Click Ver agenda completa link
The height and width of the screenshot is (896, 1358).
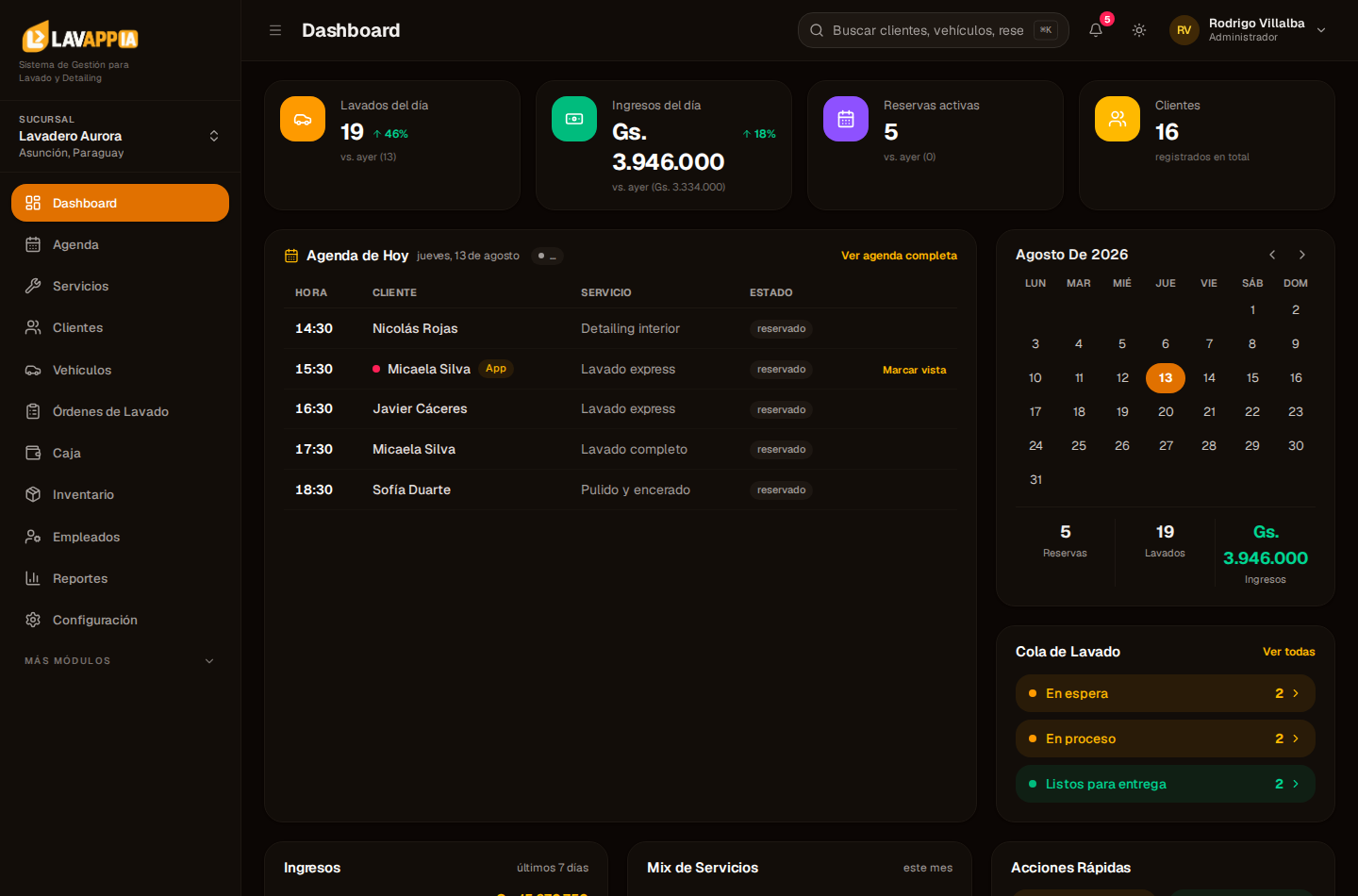tap(899, 256)
